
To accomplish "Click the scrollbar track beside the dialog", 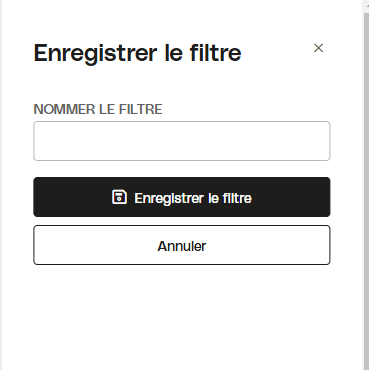I will [366, 192].
